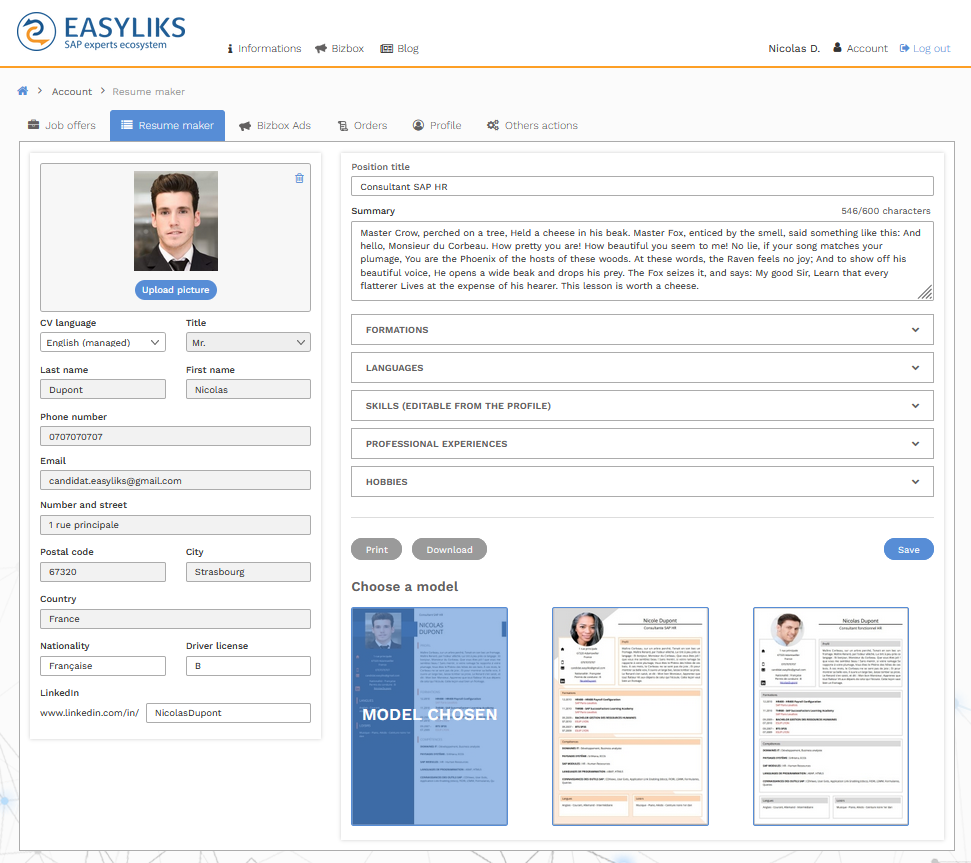Image resolution: width=971 pixels, height=863 pixels.
Task: Select the middle resume model thumbnail
Action: [x=630, y=716]
